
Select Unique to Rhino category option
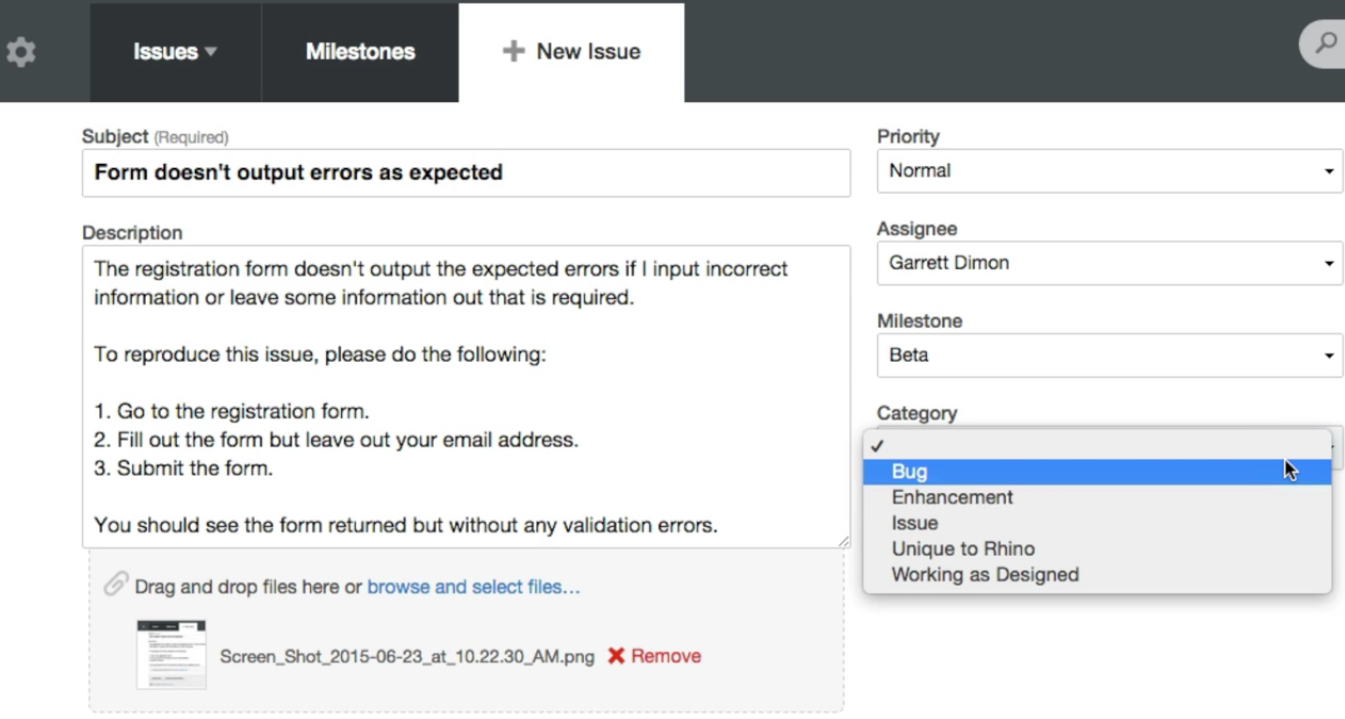[963, 549]
